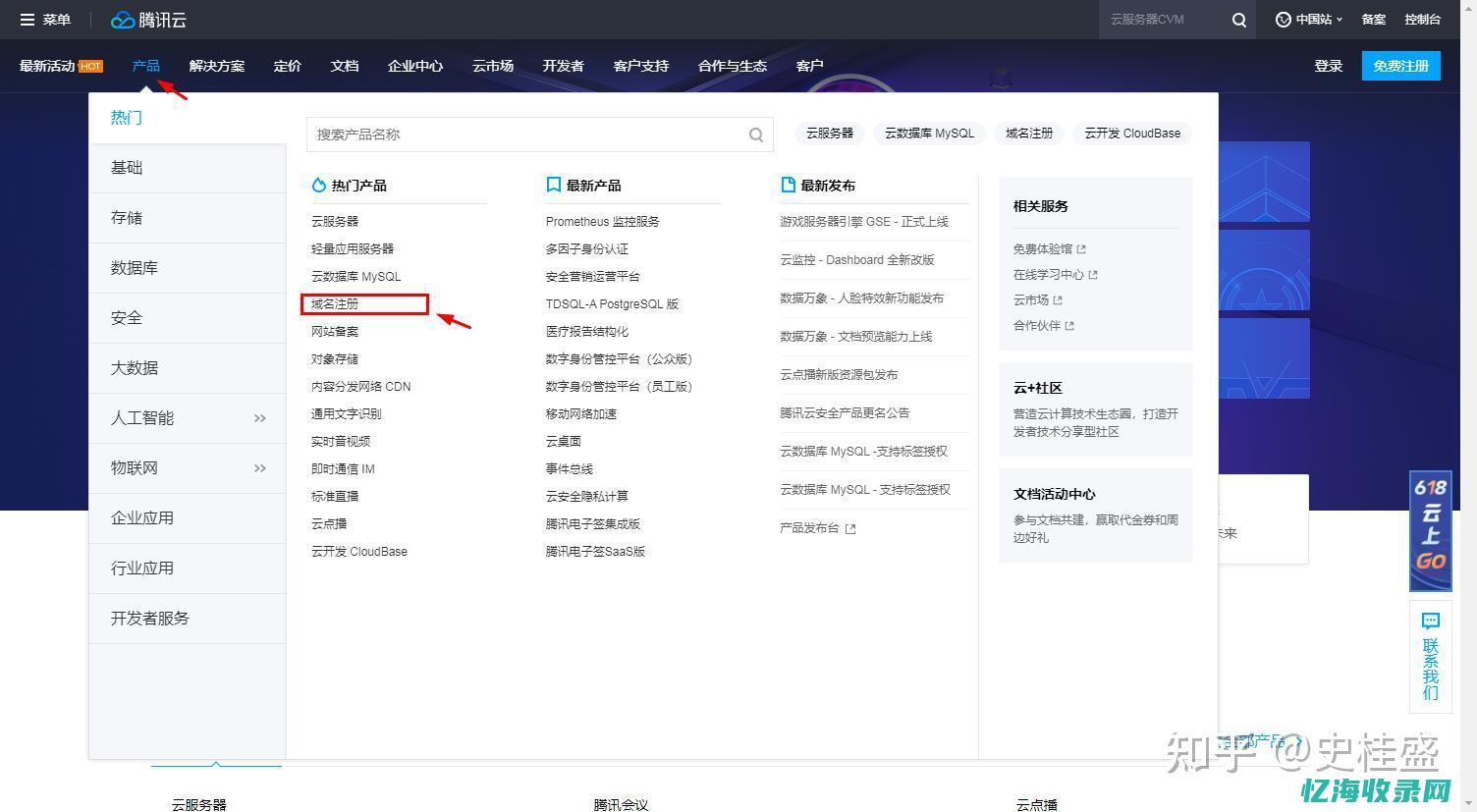Open 腾讯电子签SaaS版 link
Image resolution: width=1477 pixels, height=812 pixels.
click(x=596, y=552)
